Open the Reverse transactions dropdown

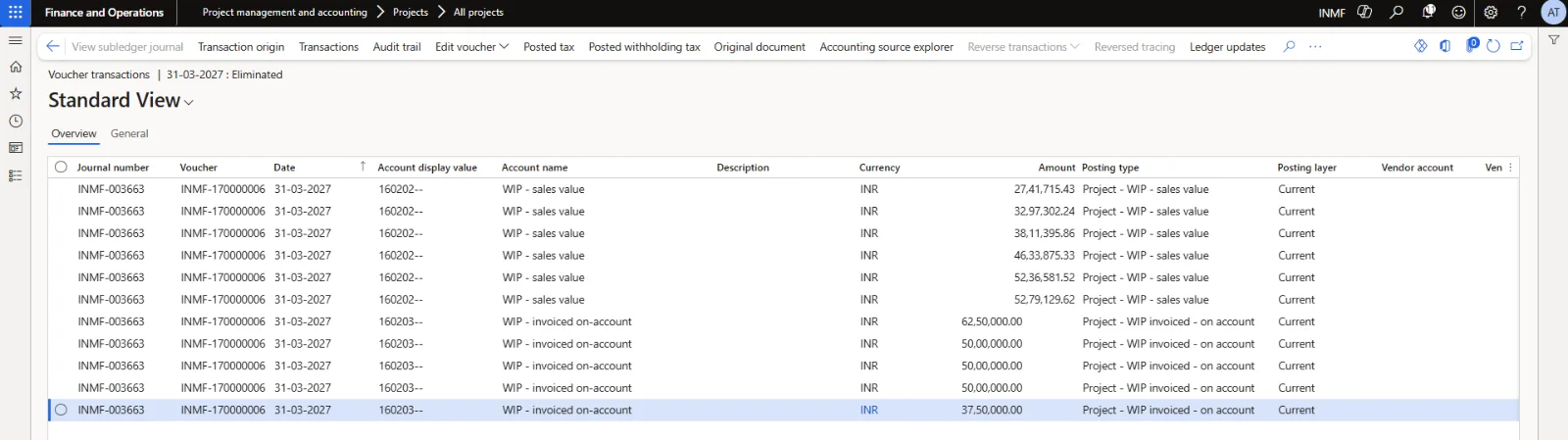pyautogui.click(x=1023, y=46)
